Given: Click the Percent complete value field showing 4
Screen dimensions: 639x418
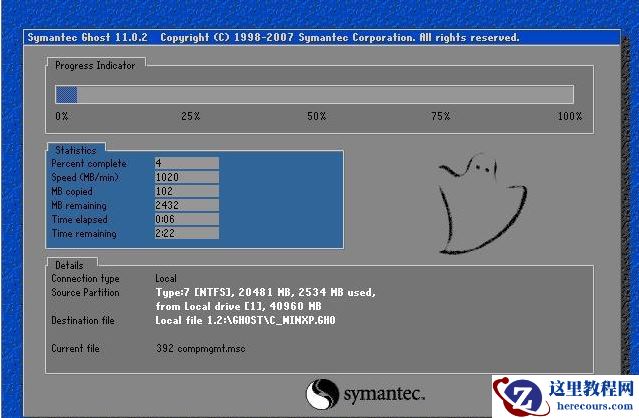Looking at the screenshot, I should coord(187,163).
